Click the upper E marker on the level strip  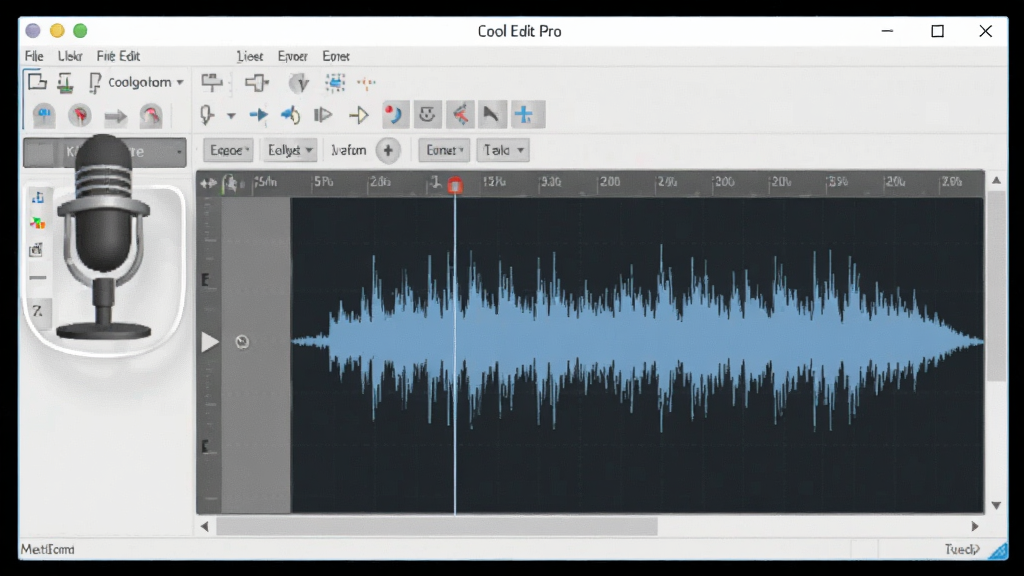coord(205,280)
